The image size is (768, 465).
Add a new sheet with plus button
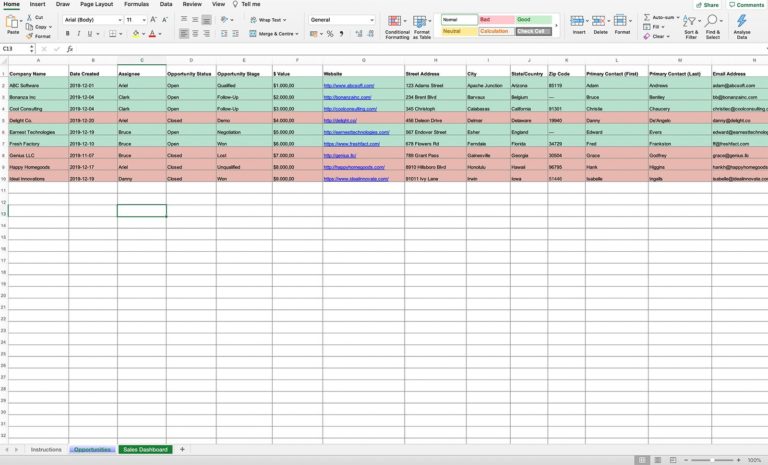point(182,449)
